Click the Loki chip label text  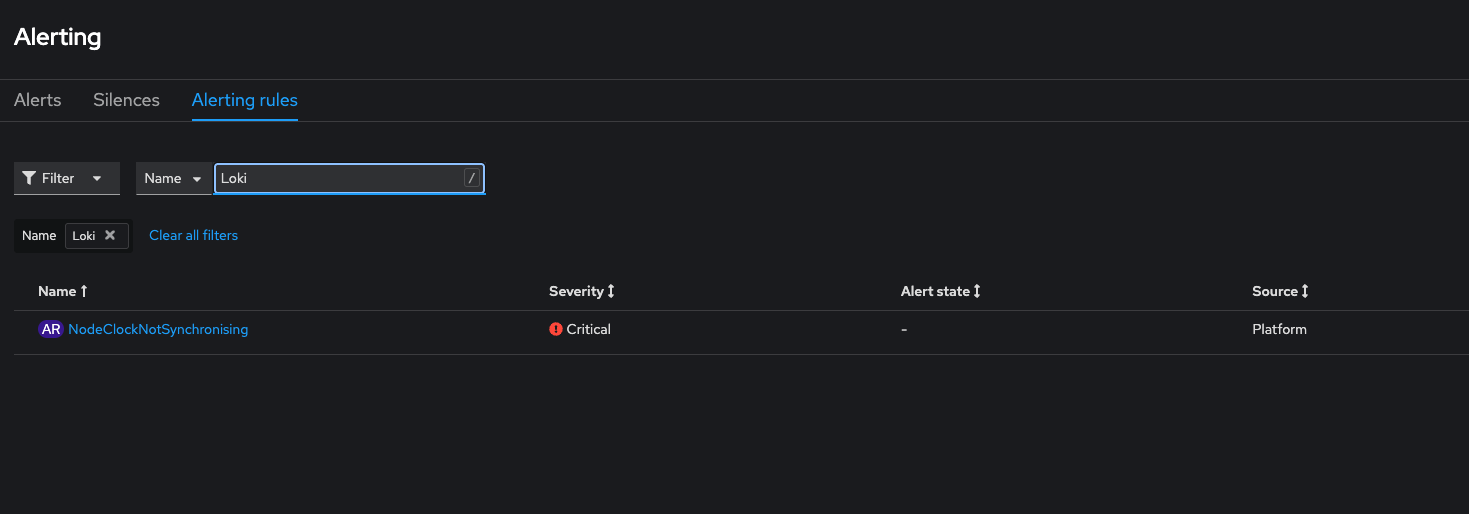pyautogui.click(x=84, y=236)
